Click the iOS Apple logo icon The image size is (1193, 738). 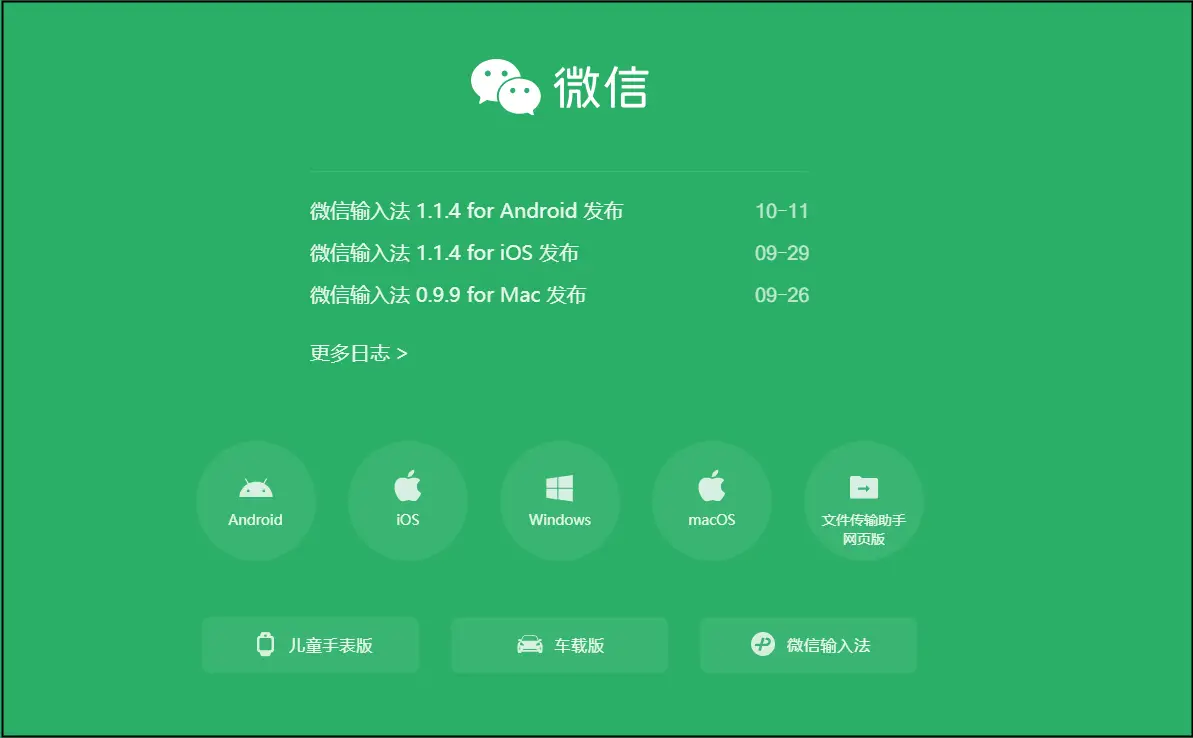pyautogui.click(x=408, y=487)
